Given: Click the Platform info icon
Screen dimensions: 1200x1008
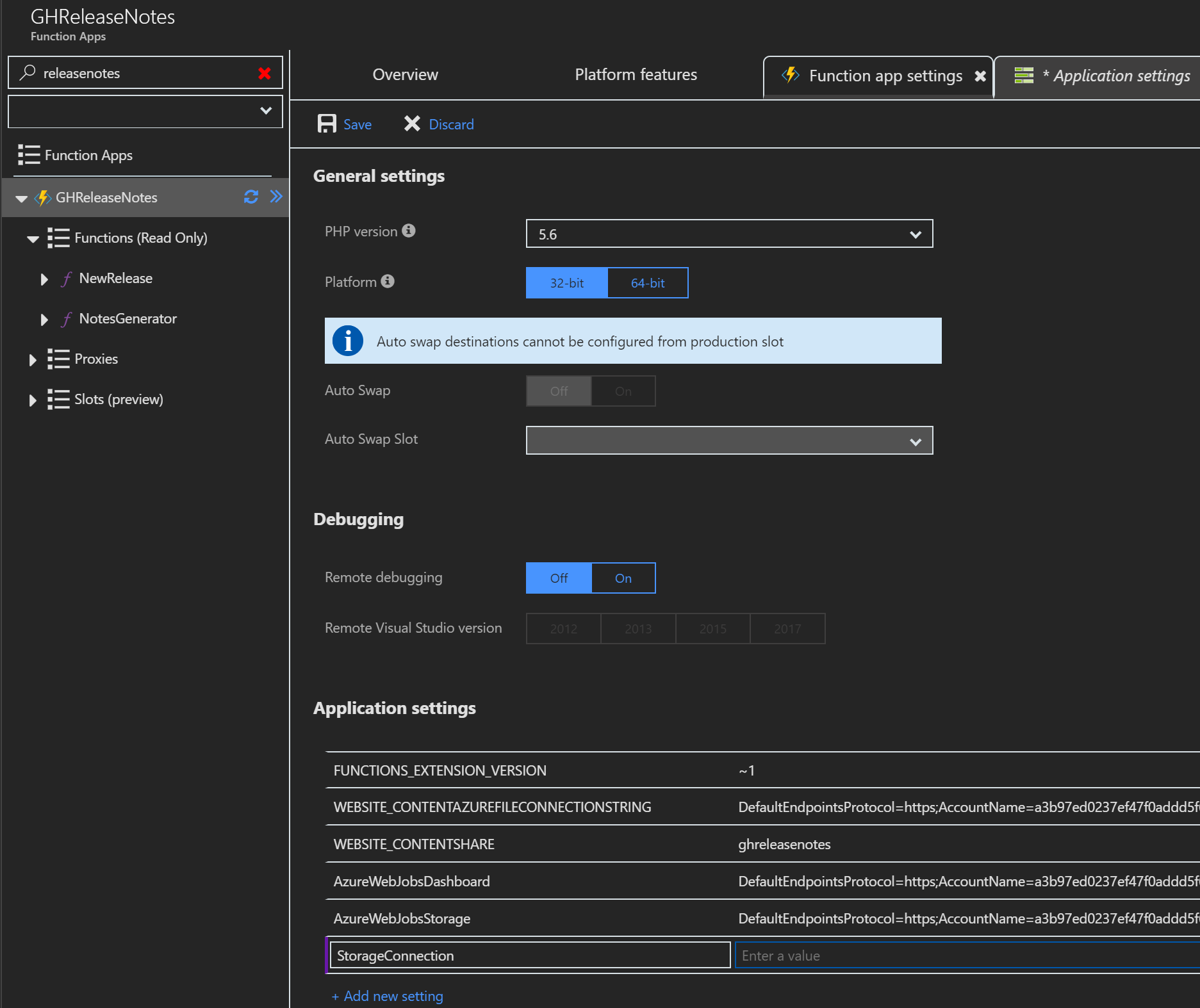Looking at the screenshot, I should tap(387, 280).
